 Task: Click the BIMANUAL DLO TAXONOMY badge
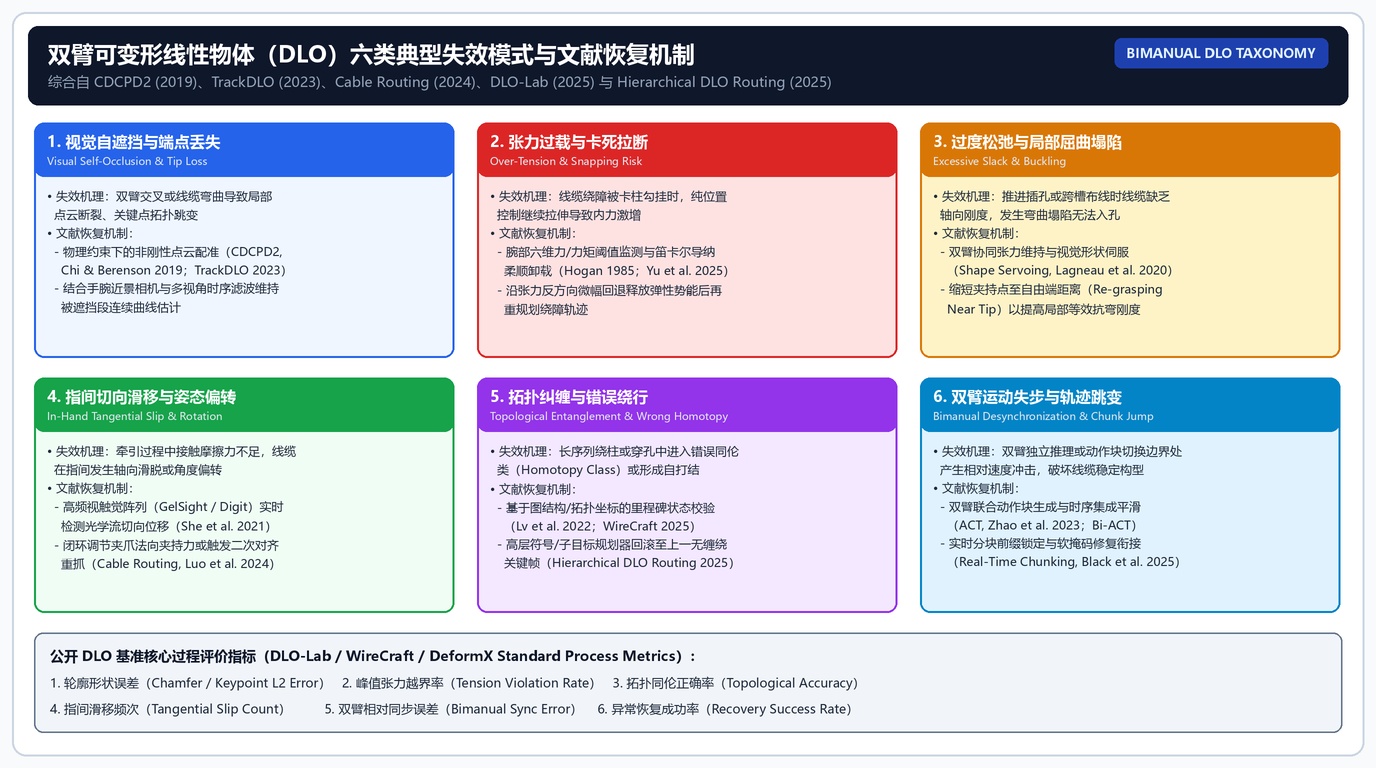pyautogui.click(x=1221, y=53)
